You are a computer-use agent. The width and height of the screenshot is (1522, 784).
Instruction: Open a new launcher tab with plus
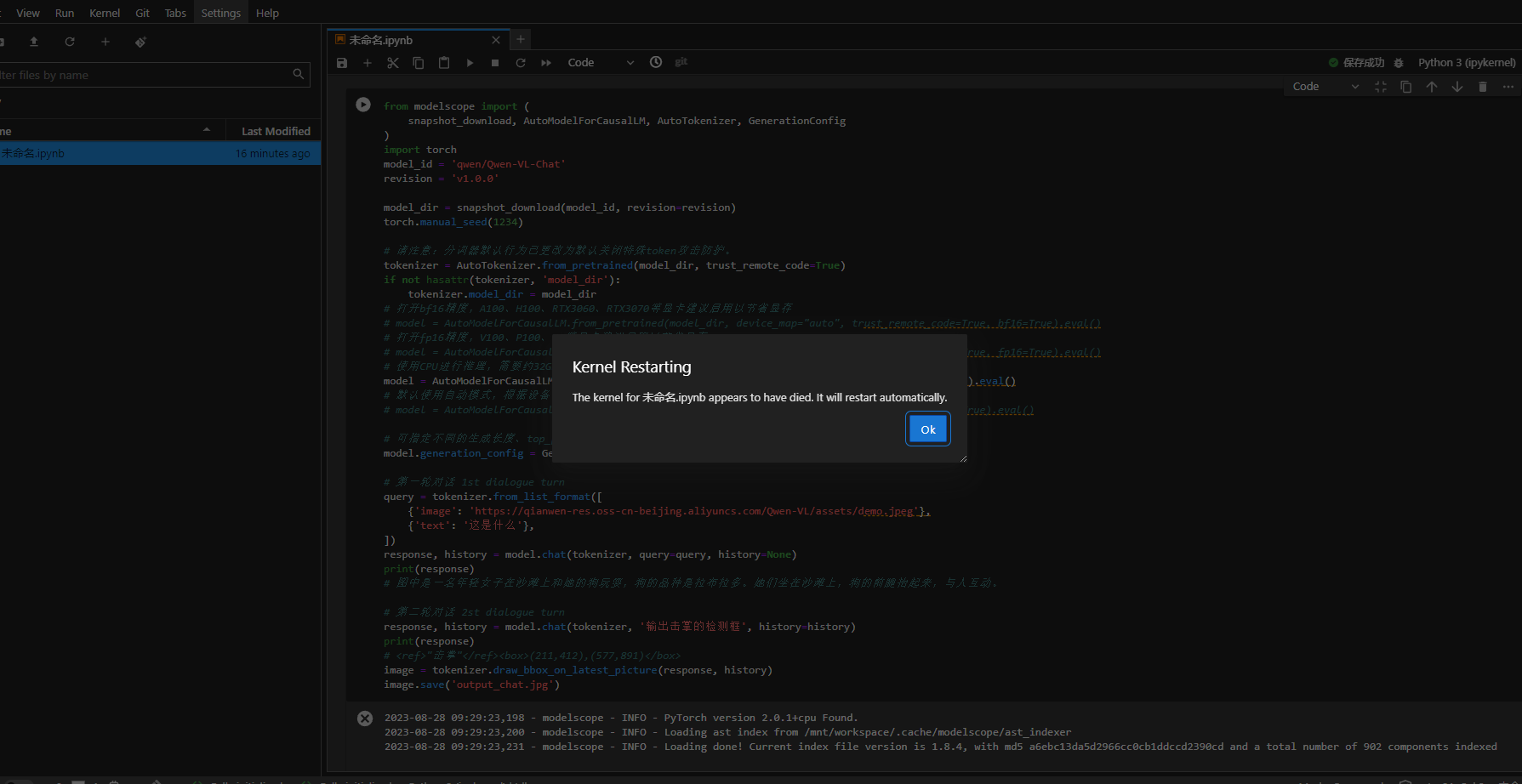[x=521, y=39]
